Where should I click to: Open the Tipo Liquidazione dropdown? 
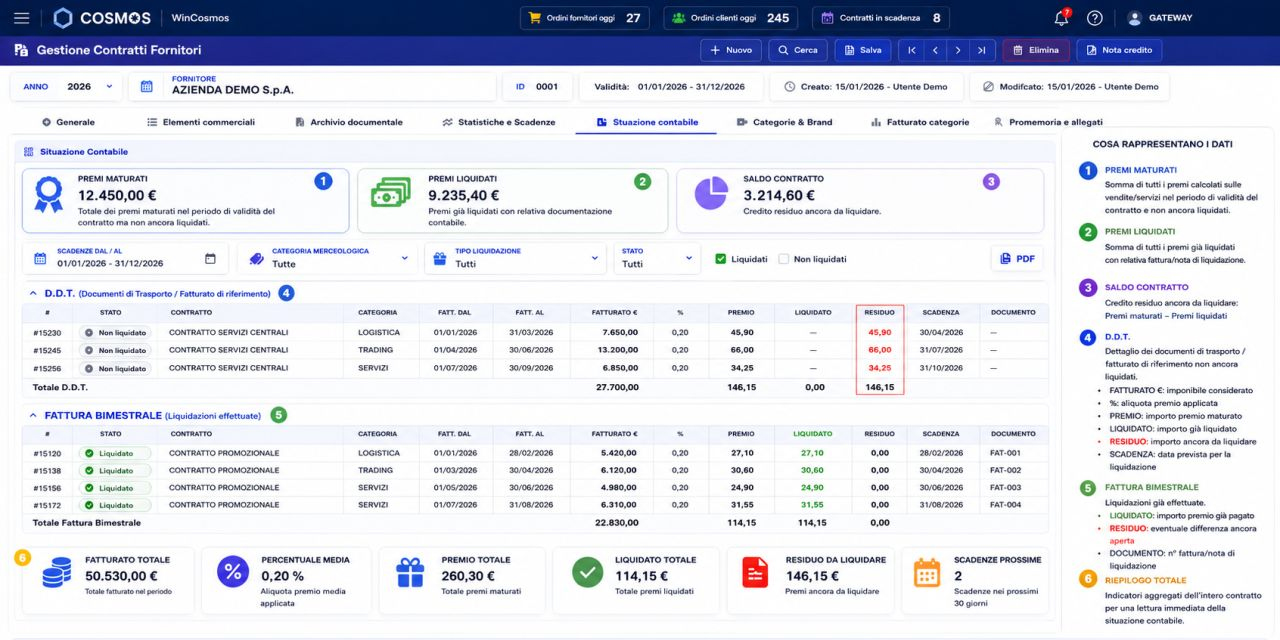click(515, 258)
